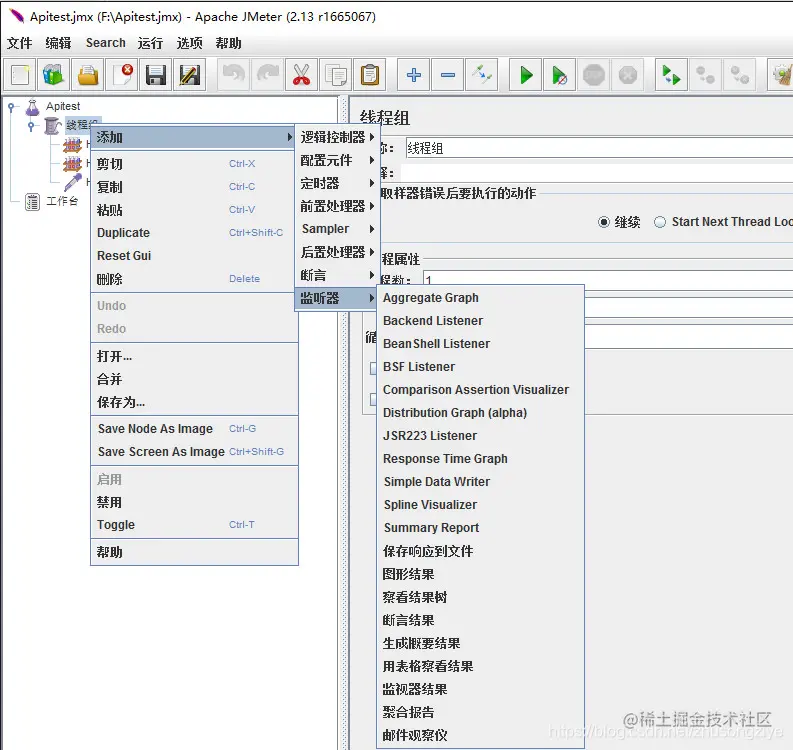The image size is (793, 750).
Task: Click the Redo arrow toolbar icon
Action: pyautogui.click(x=268, y=75)
